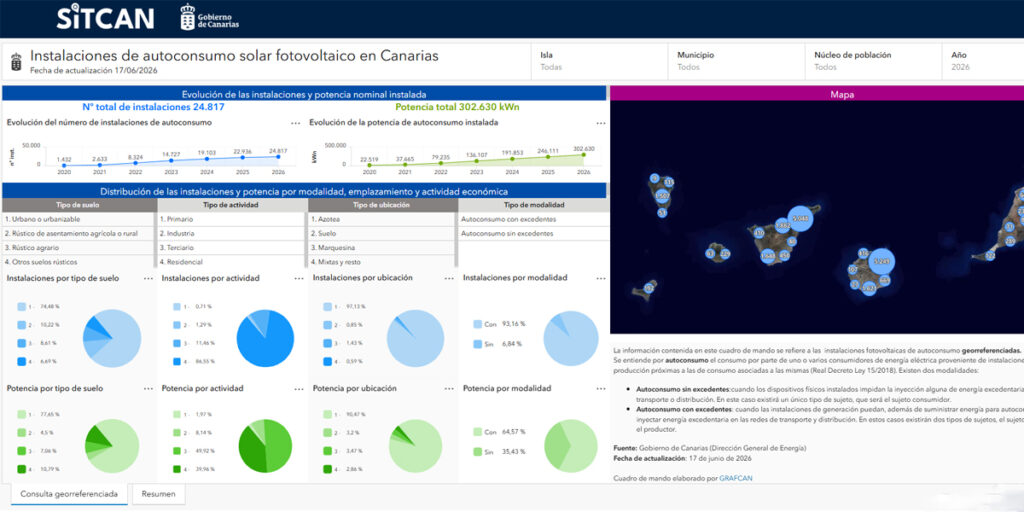Click the 5.044 cluster marker on Tenerife

(x=801, y=219)
